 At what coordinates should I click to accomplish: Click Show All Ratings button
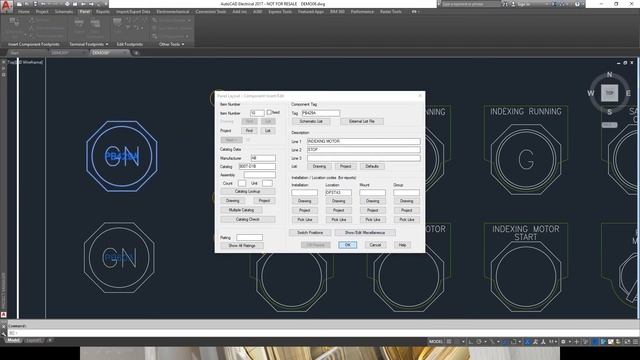242,246
